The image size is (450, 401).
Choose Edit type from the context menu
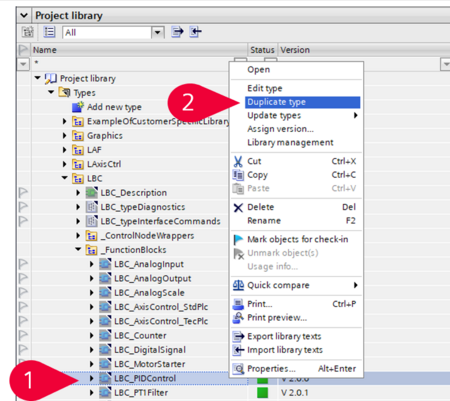[x=265, y=89]
